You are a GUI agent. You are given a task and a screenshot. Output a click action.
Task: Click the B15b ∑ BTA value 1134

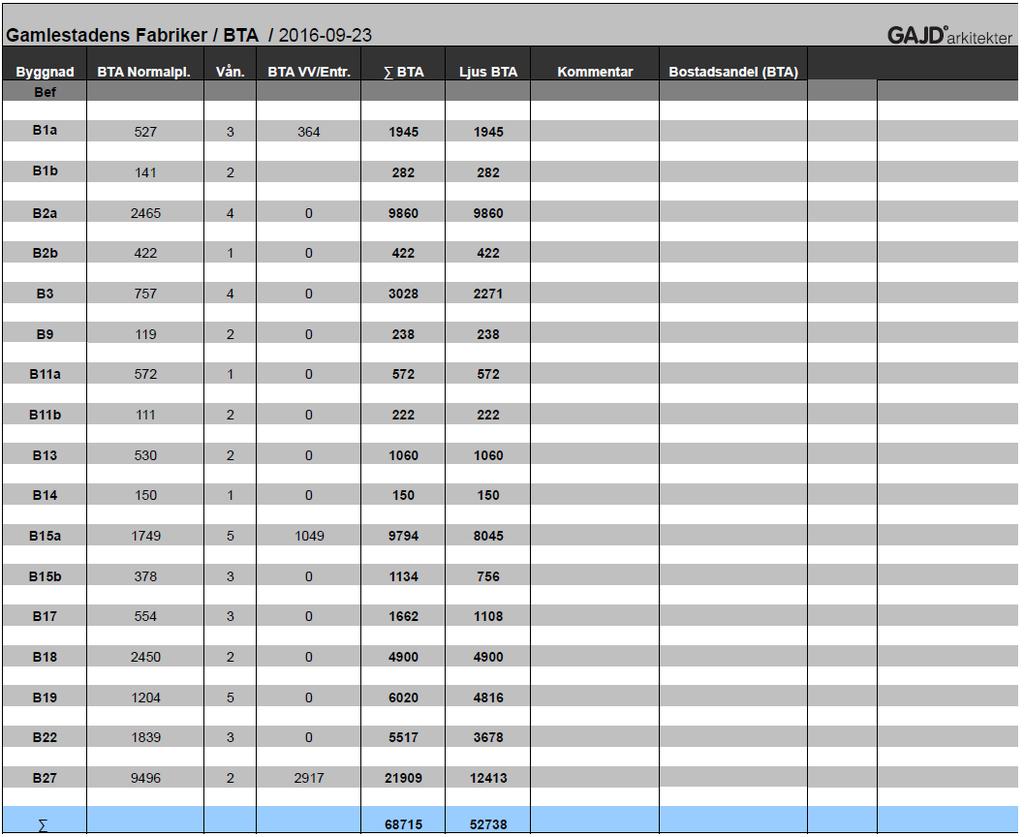pyautogui.click(x=404, y=576)
